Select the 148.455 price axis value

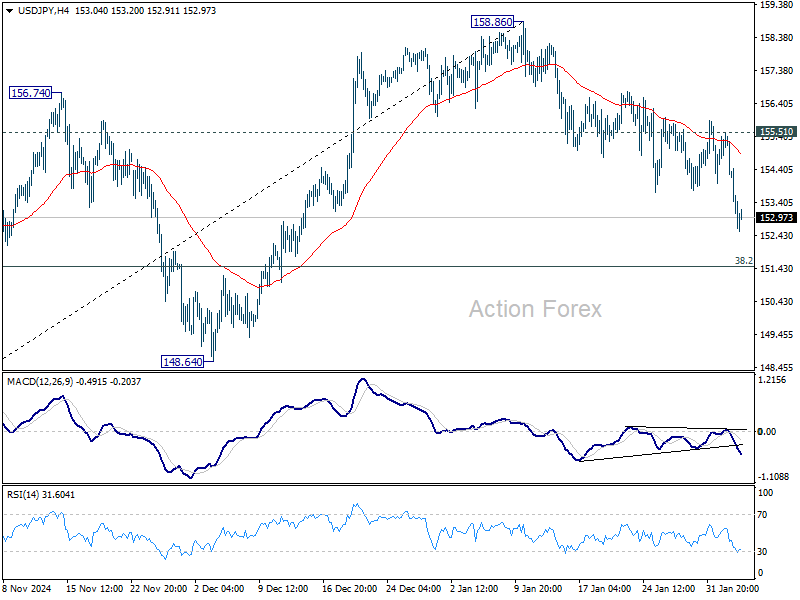coord(777,367)
